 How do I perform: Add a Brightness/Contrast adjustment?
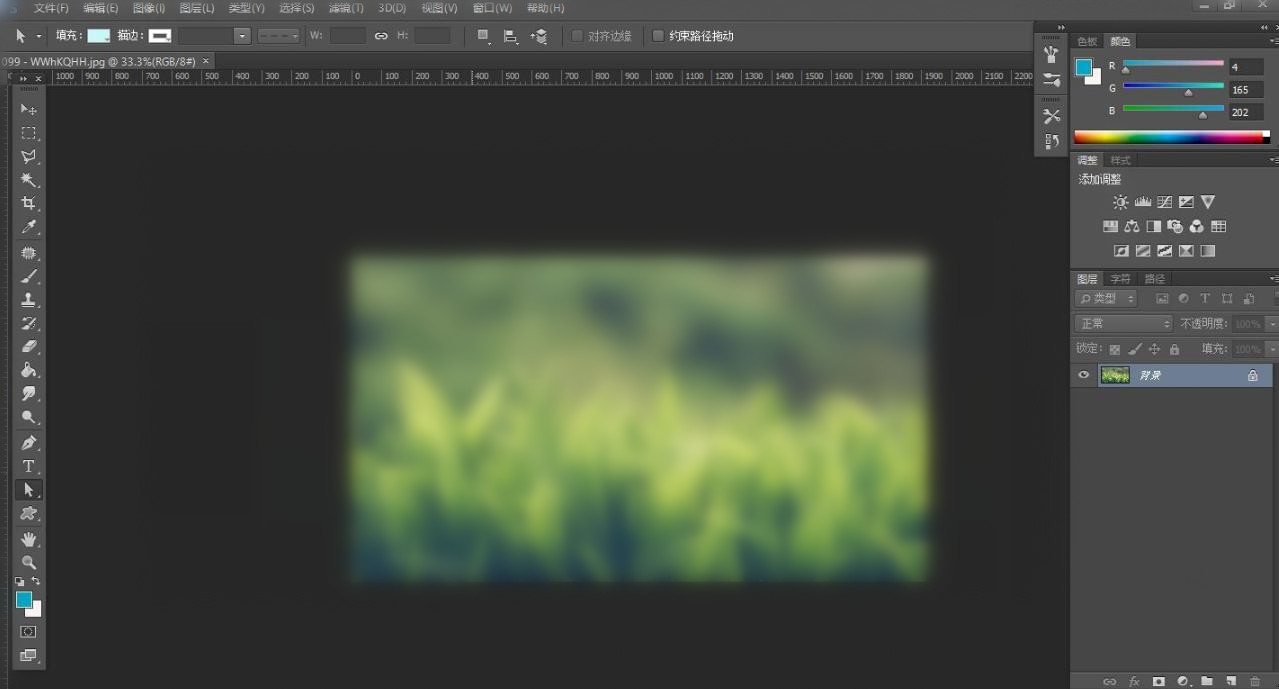1120,202
